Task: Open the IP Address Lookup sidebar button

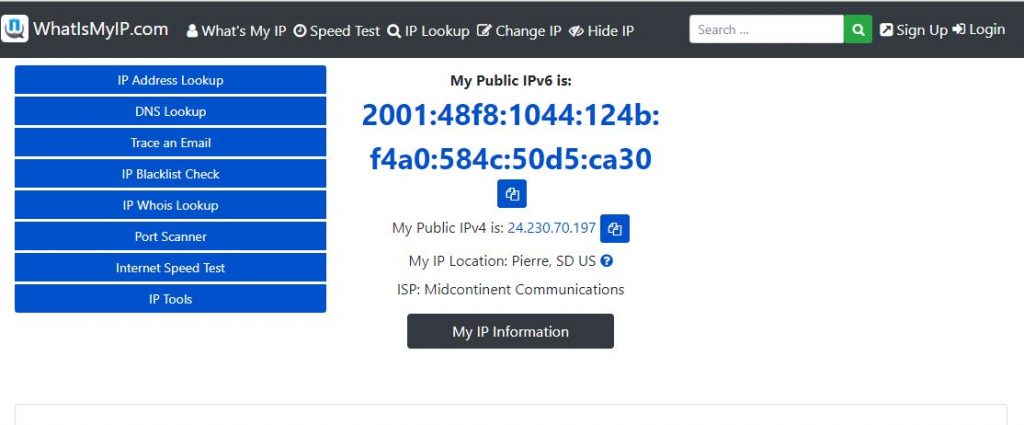Action: pos(170,80)
